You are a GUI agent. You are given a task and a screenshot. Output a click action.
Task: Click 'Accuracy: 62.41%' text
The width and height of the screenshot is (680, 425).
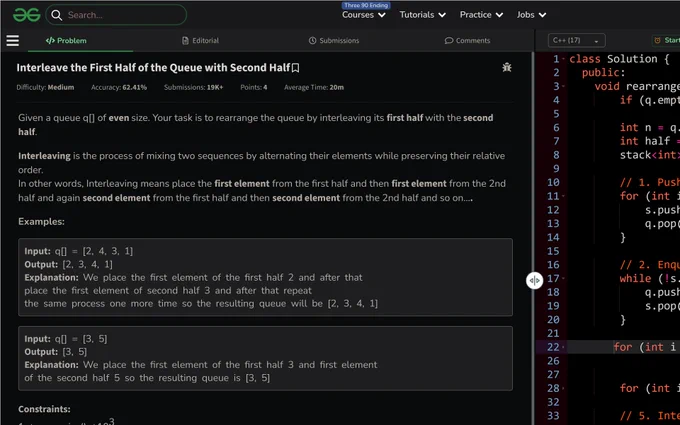point(119,87)
